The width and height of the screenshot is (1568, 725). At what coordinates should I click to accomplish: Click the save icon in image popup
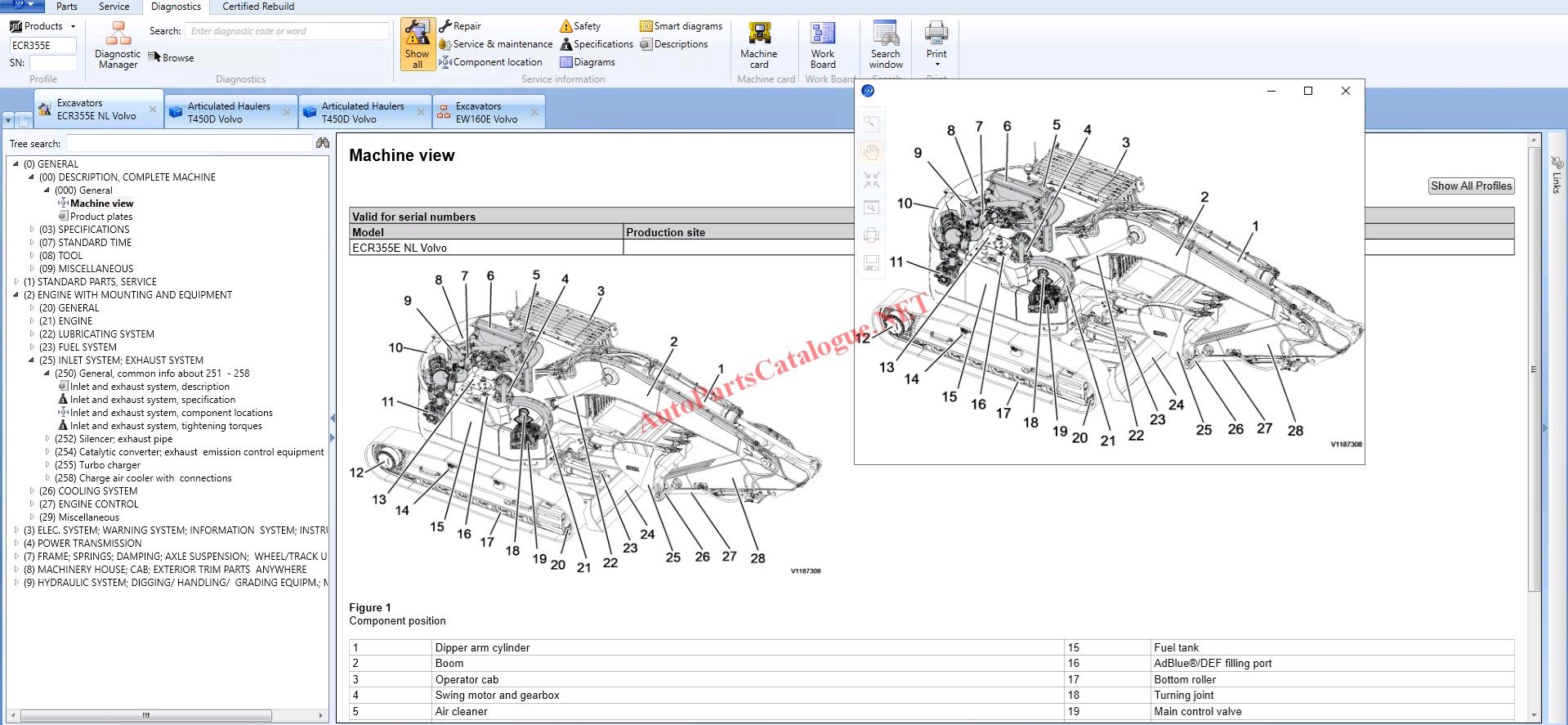click(872, 262)
